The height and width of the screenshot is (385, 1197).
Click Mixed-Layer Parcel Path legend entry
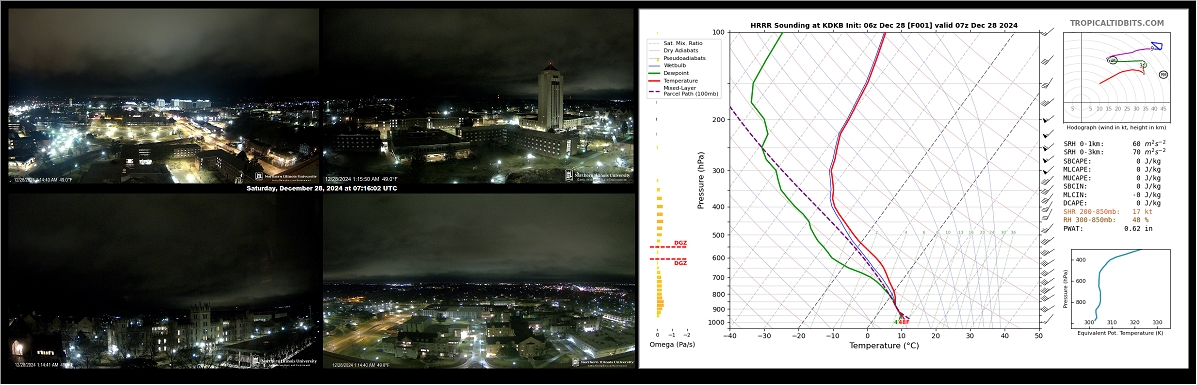(x=681, y=91)
